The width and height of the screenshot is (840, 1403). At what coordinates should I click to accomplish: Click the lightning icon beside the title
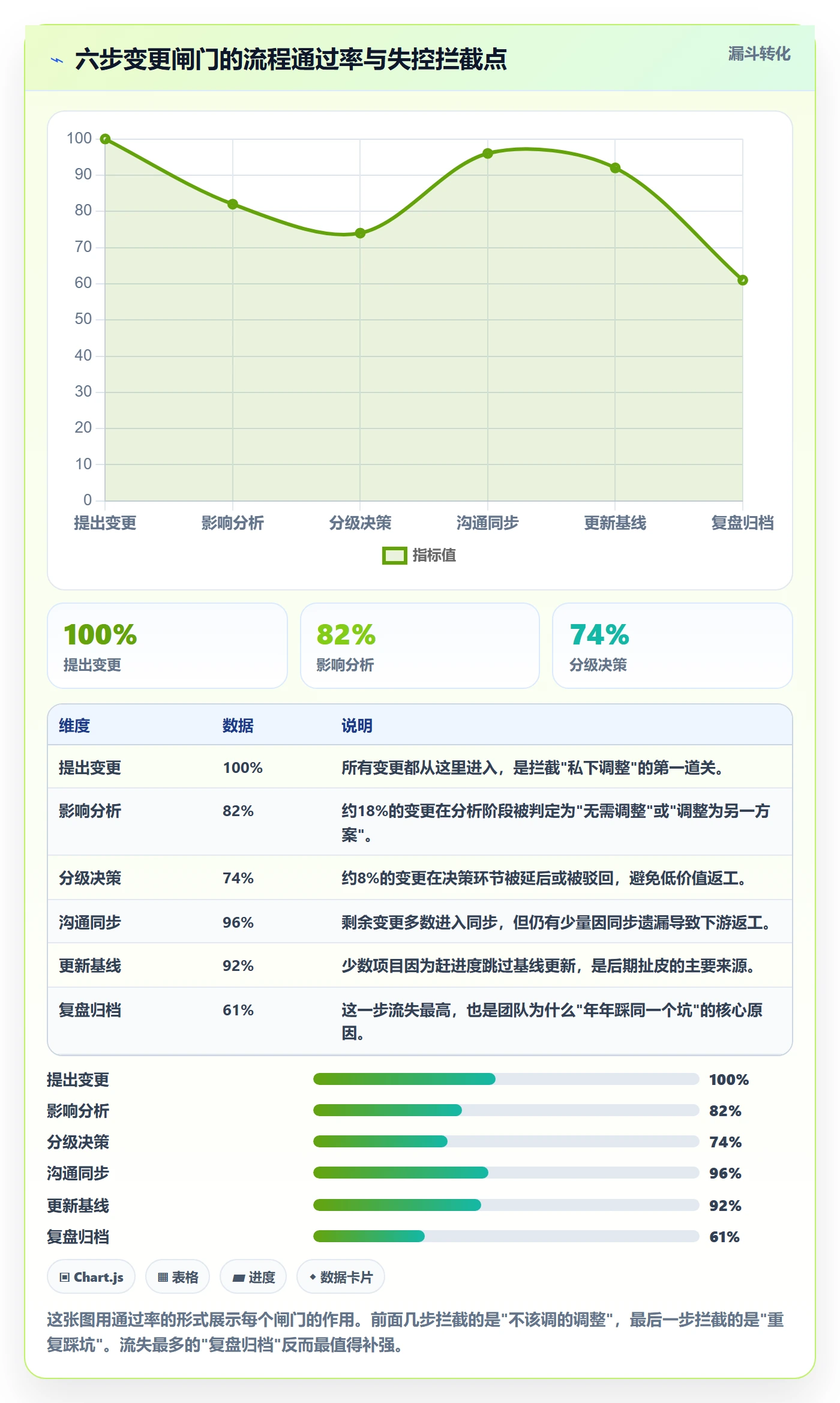tap(57, 60)
